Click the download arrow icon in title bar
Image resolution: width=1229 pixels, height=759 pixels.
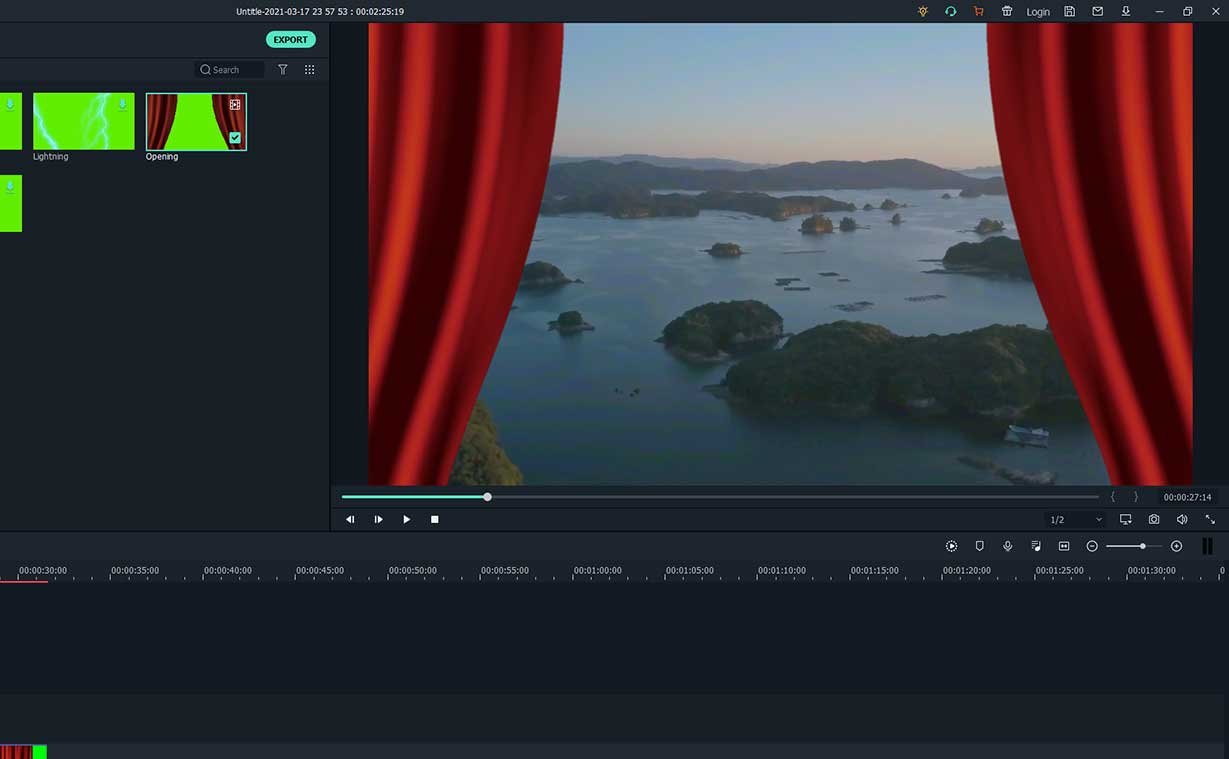(x=1126, y=11)
